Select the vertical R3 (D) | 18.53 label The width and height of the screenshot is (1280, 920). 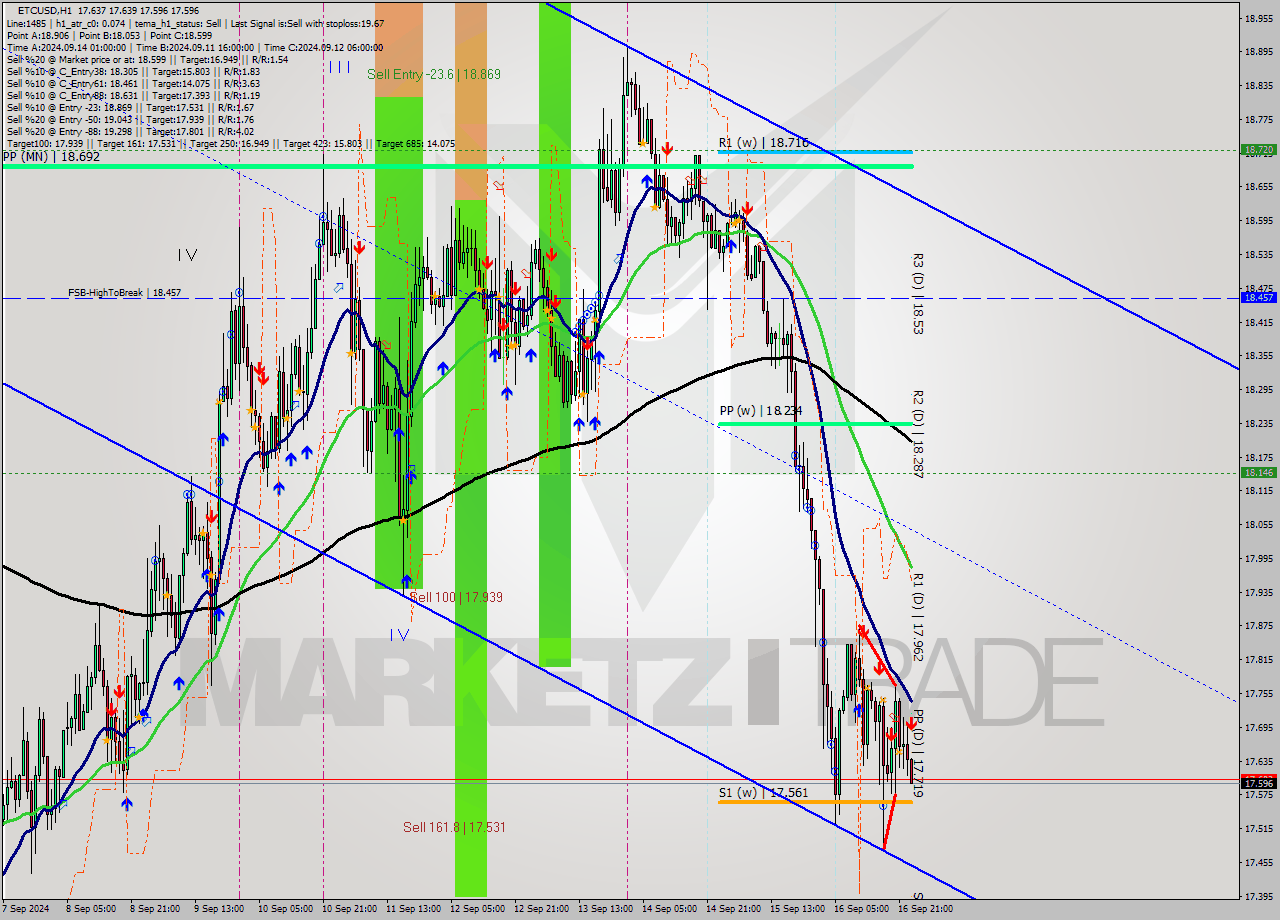[918, 293]
